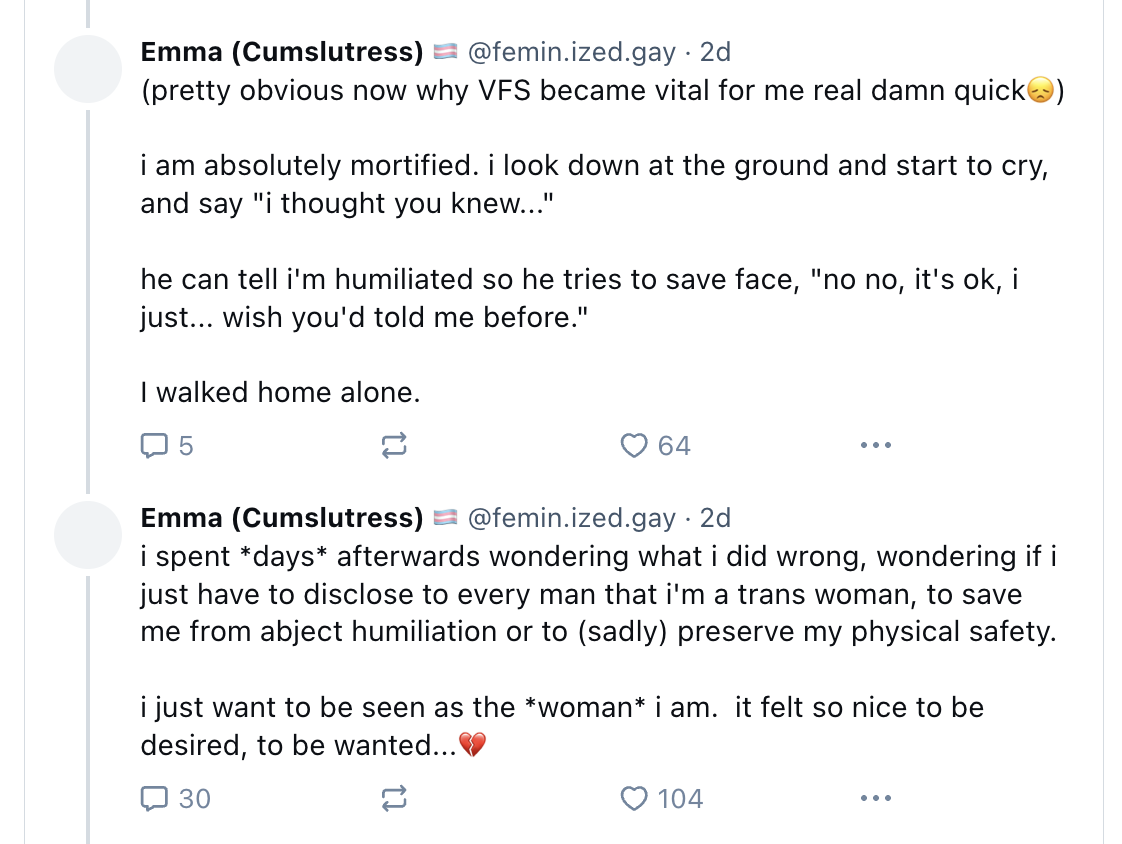Repost the post with 104 likes
Screen dimensions: 1122x844
394,798
